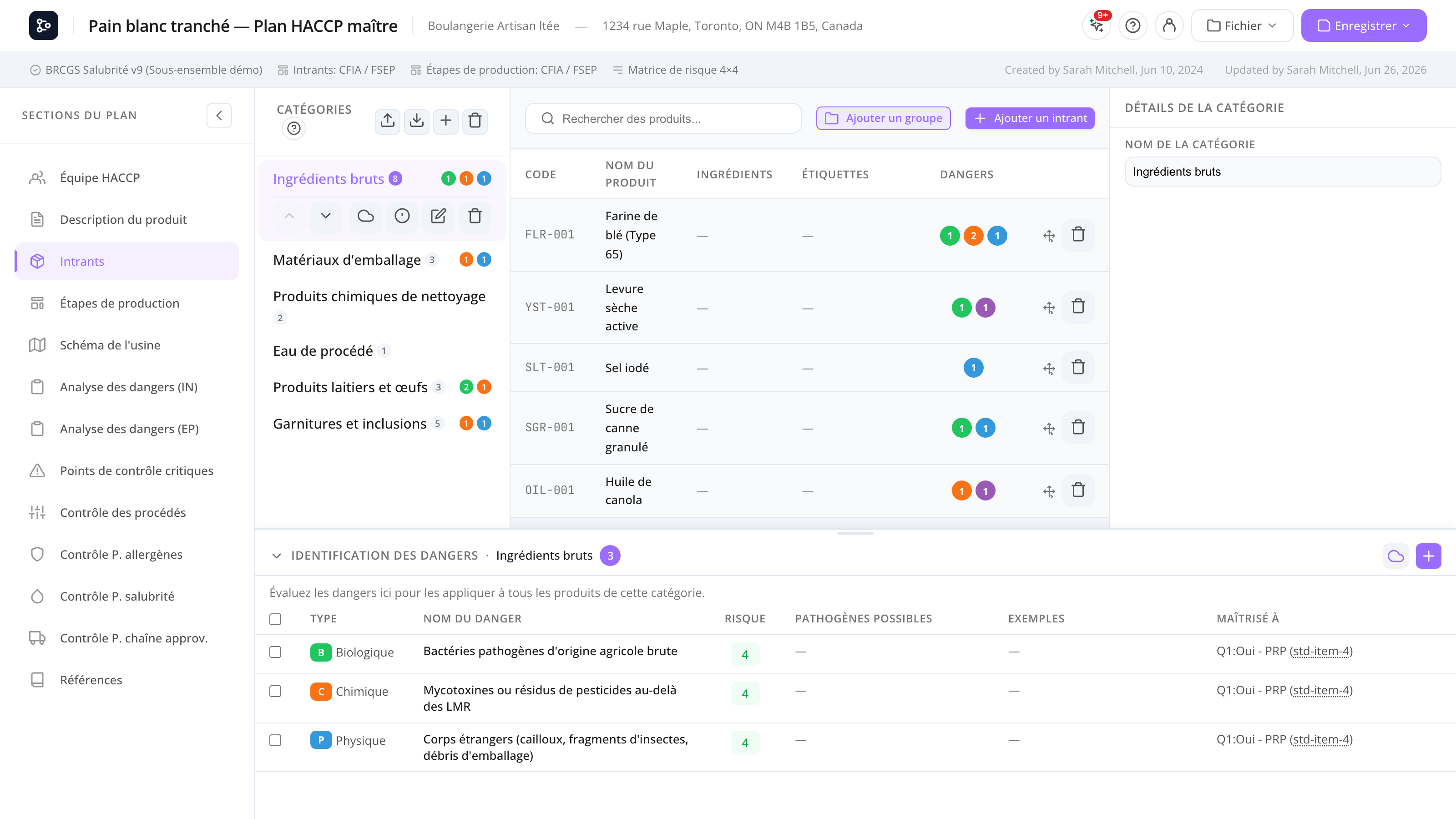This screenshot has width=1456, height=819.
Task: Open the user profile icon
Action: 1169,25
